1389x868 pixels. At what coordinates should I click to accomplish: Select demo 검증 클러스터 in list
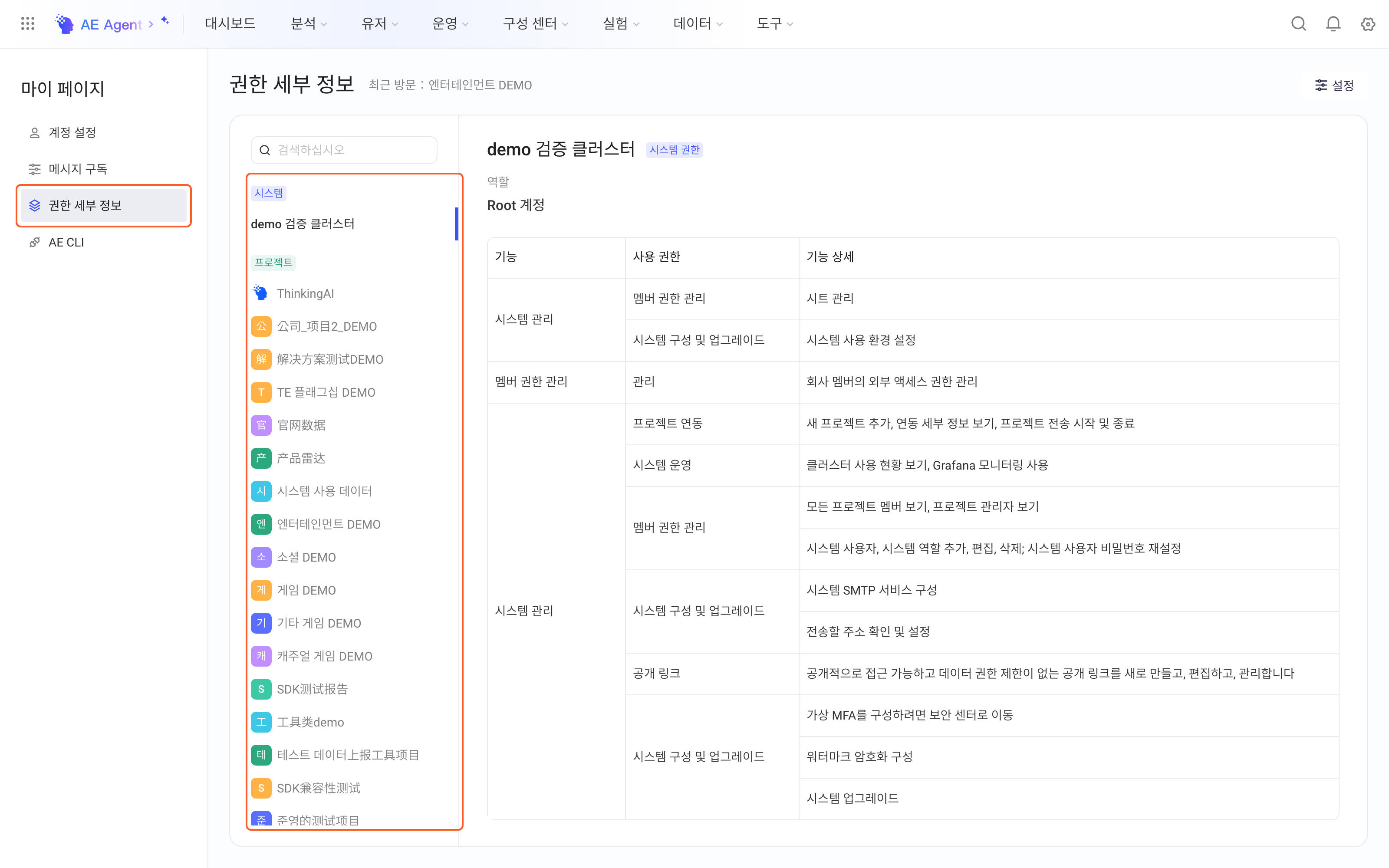(x=354, y=224)
